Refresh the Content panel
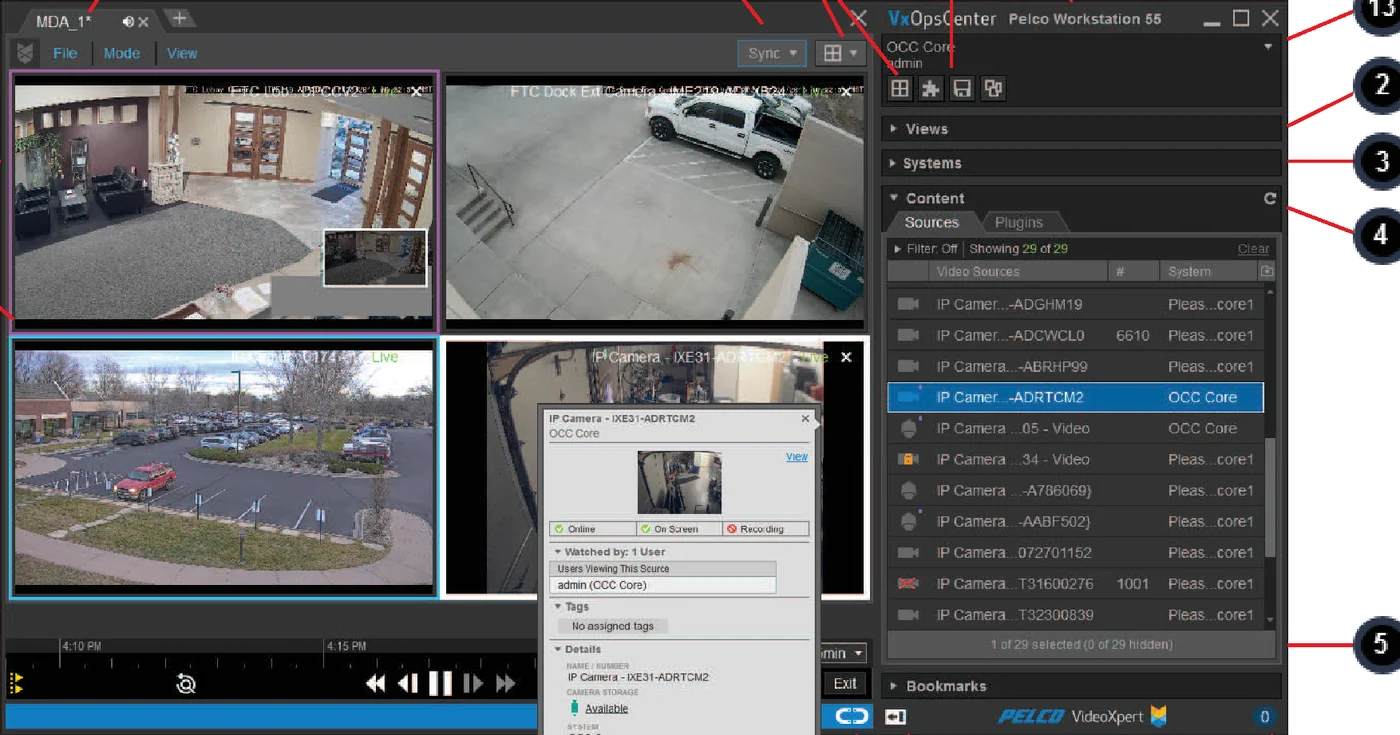This screenshot has height=735, width=1400. [1269, 198]
